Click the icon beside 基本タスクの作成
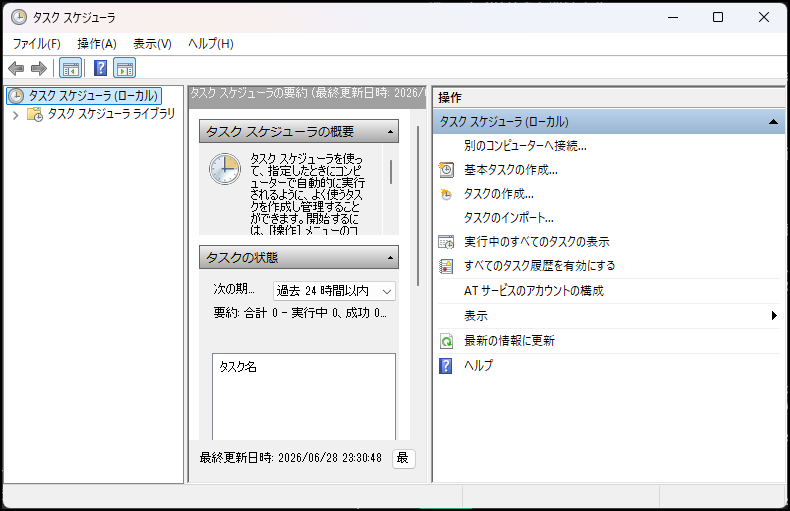The width and height of the screenshot is (790, 511). (446, 170)
